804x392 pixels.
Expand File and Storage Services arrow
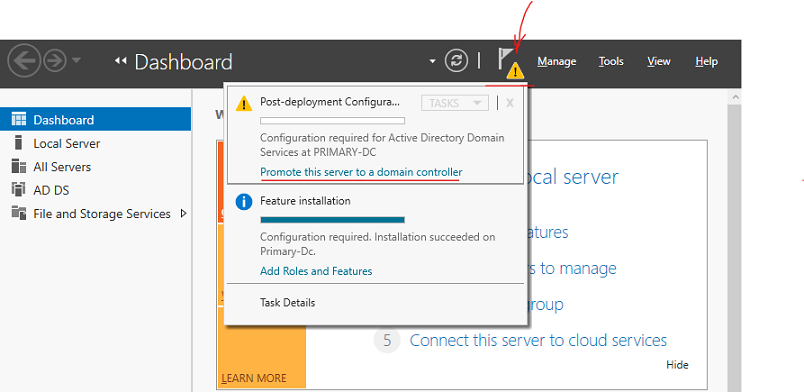tap(184, 213)
